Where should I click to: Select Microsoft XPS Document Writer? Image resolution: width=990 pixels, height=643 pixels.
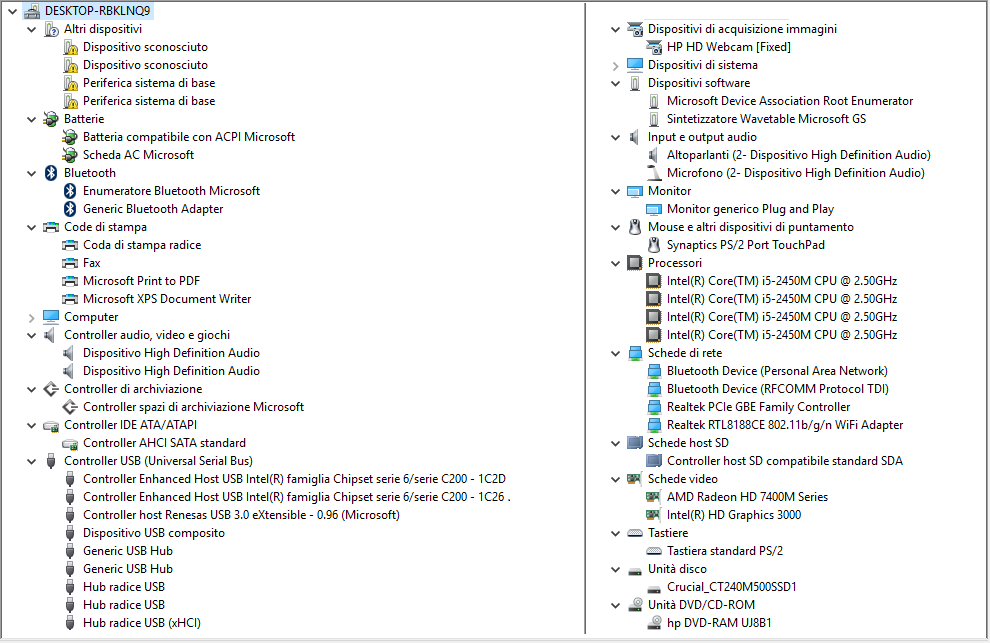(167, 299)
